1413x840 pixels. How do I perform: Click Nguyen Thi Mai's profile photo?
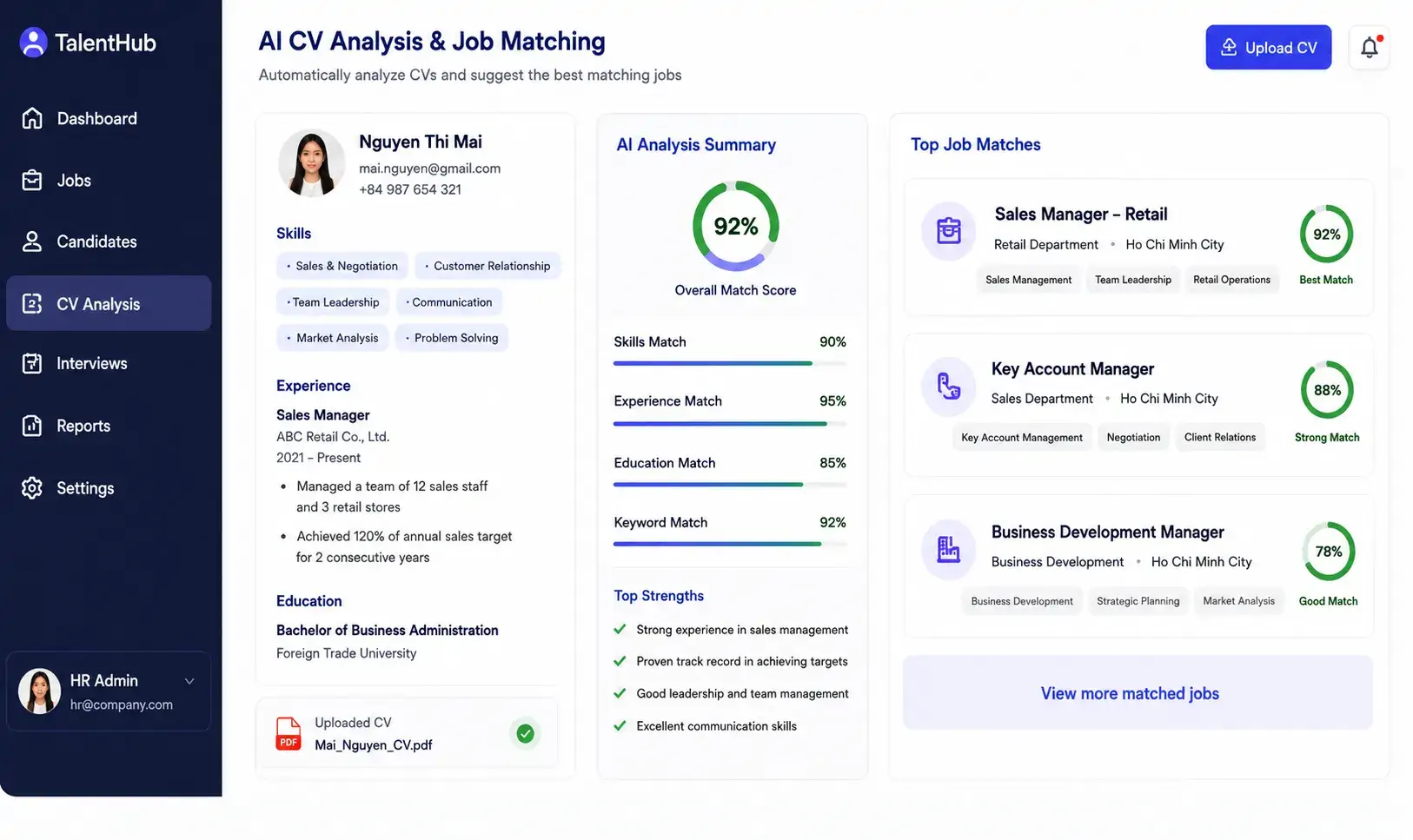coord(311,163)
